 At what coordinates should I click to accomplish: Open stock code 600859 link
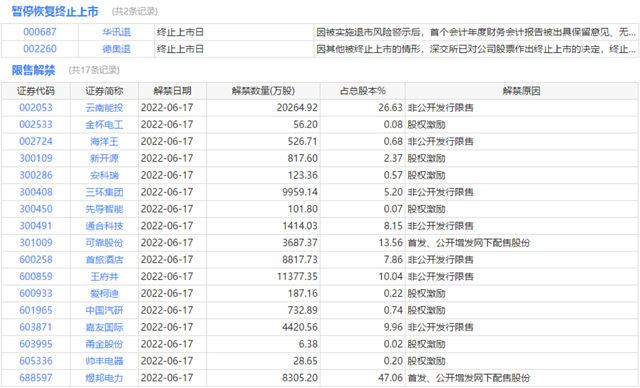36,277
